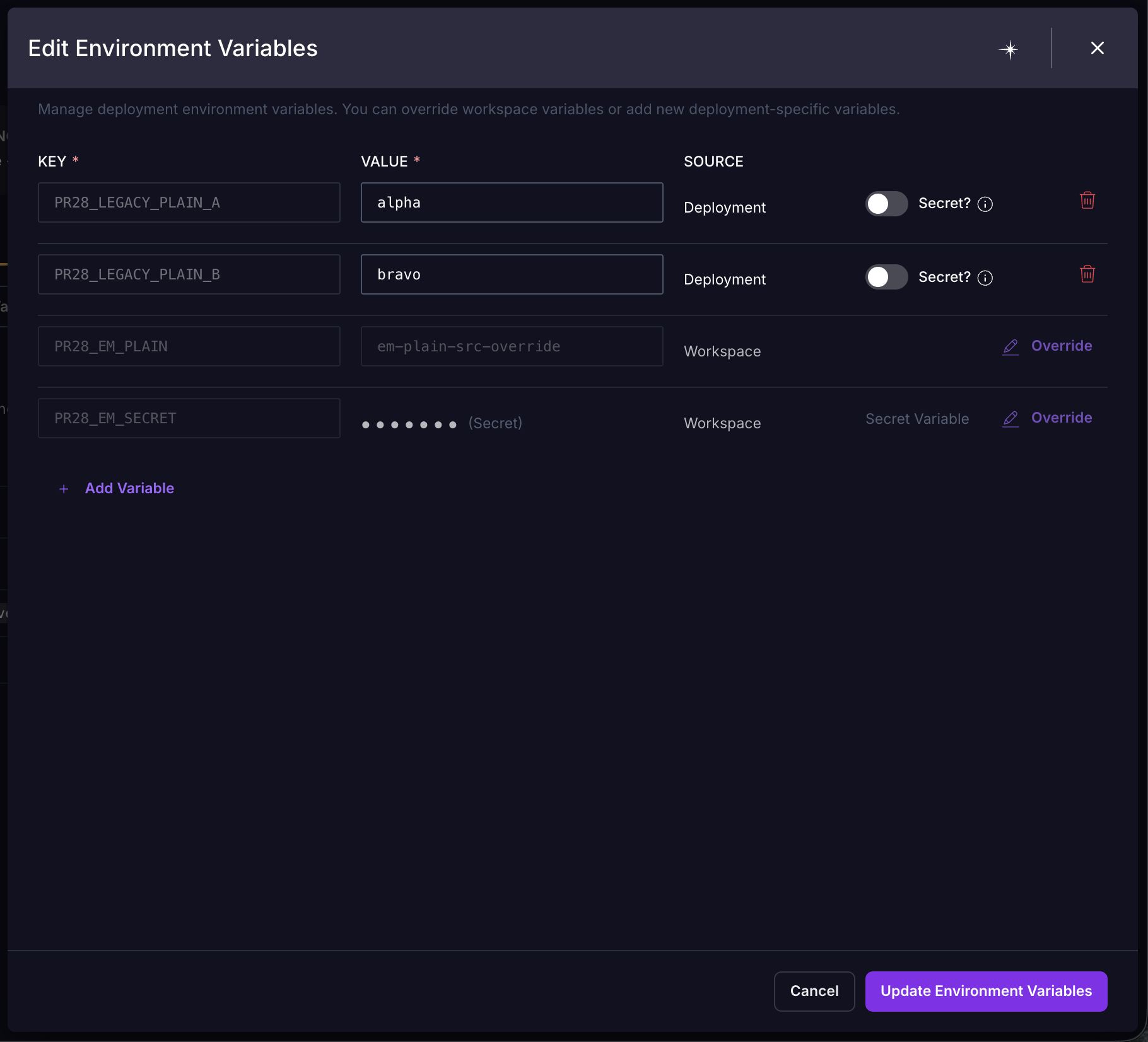
Task: Click Workspace source text for PR28_EM_SECRET
Action: (x=722, y=423)
